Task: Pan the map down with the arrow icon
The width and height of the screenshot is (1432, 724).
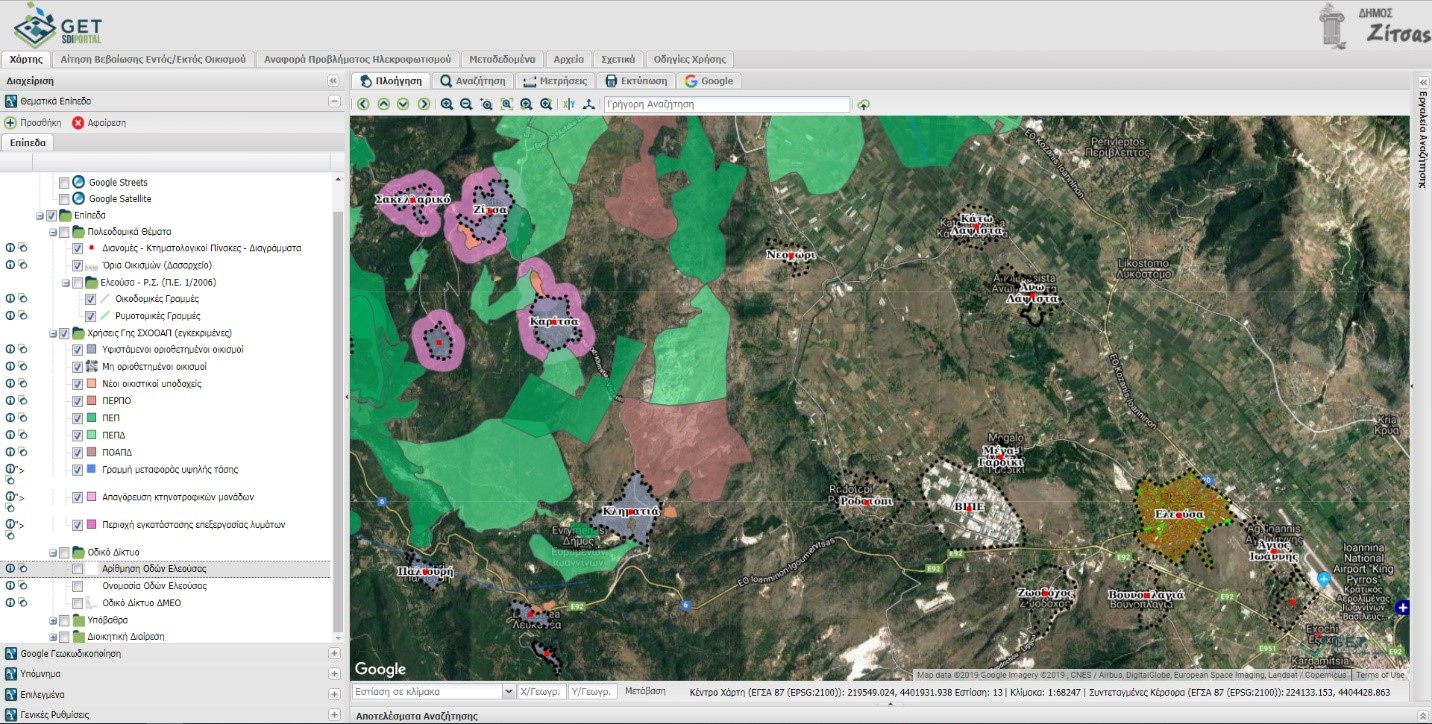Action: click(403, 104)
